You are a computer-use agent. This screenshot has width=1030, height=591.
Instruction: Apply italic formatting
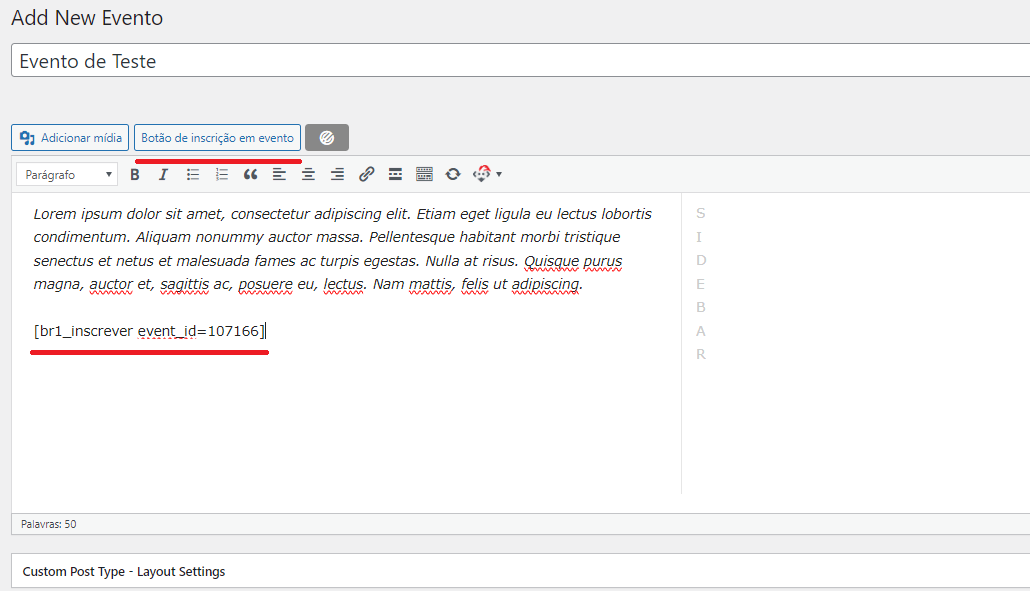point(164,174)
